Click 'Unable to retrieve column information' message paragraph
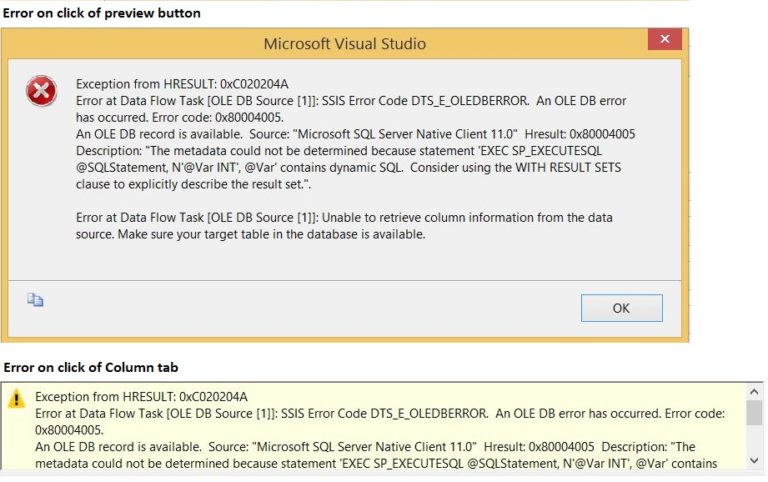 [344, 226]
